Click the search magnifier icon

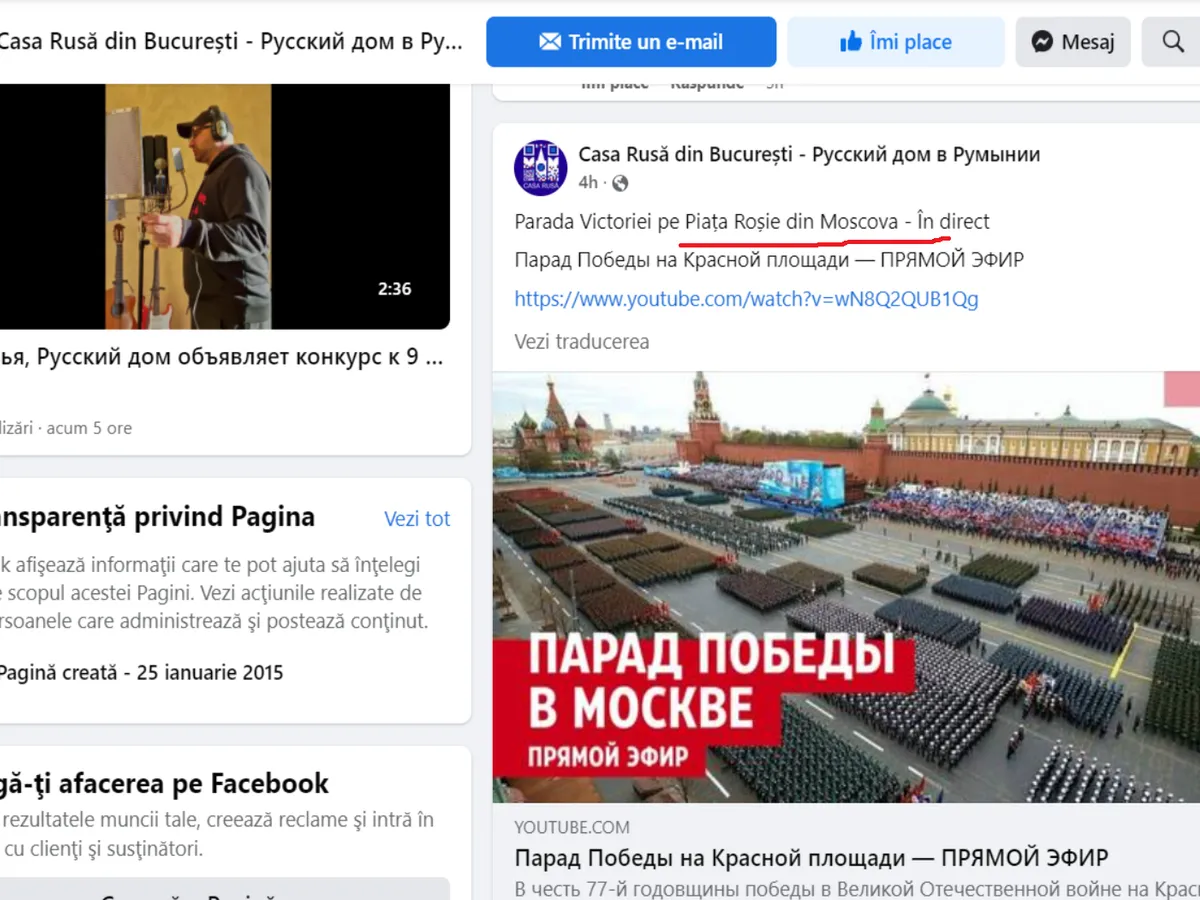(1171, 42)
